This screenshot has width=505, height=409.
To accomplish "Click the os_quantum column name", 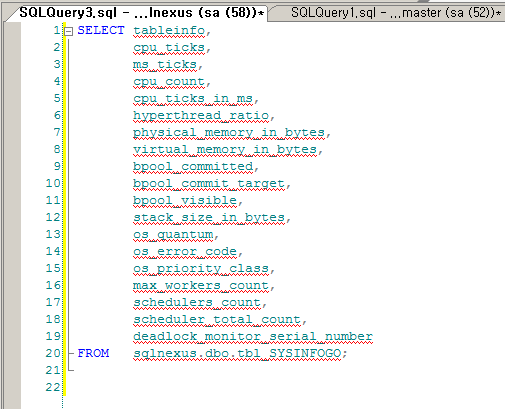I will click(x=173, y=235).
